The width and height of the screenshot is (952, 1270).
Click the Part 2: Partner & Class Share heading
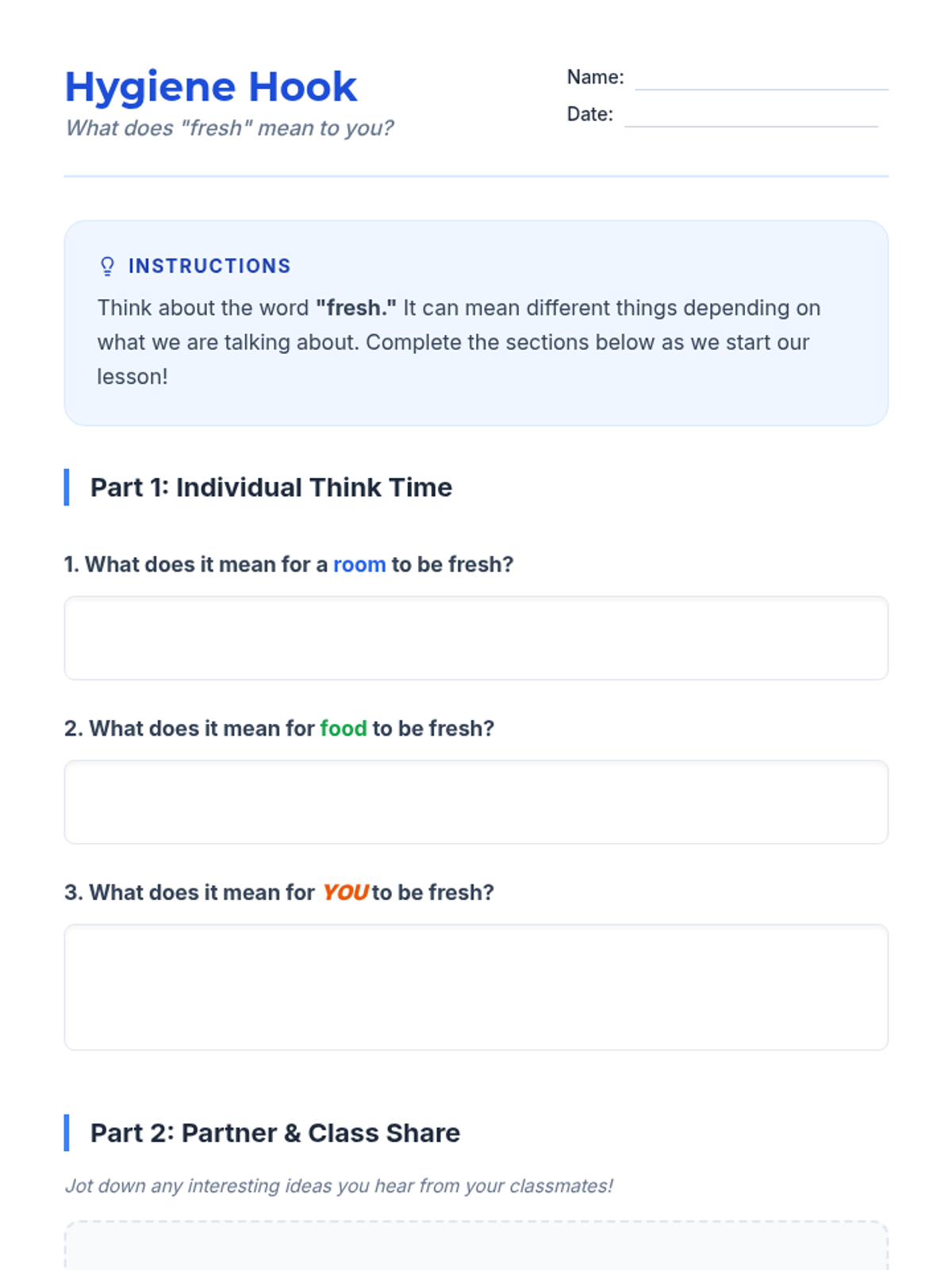click(275, 1133)
